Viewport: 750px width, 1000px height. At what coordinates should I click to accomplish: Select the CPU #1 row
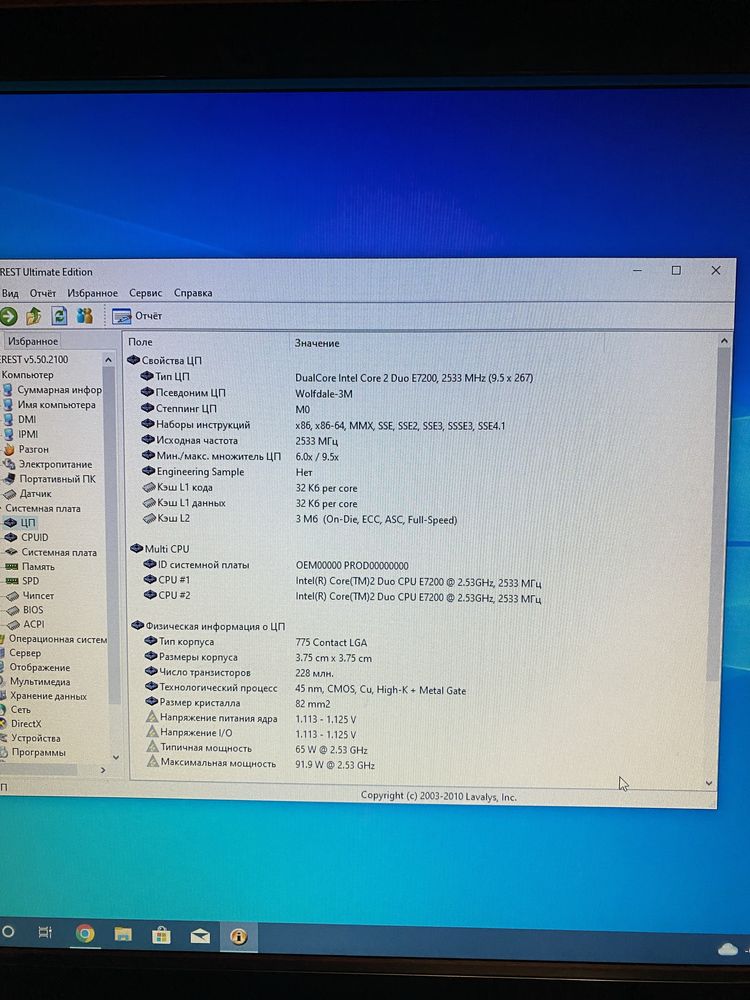pyautogui.click(x=342, y=581)
